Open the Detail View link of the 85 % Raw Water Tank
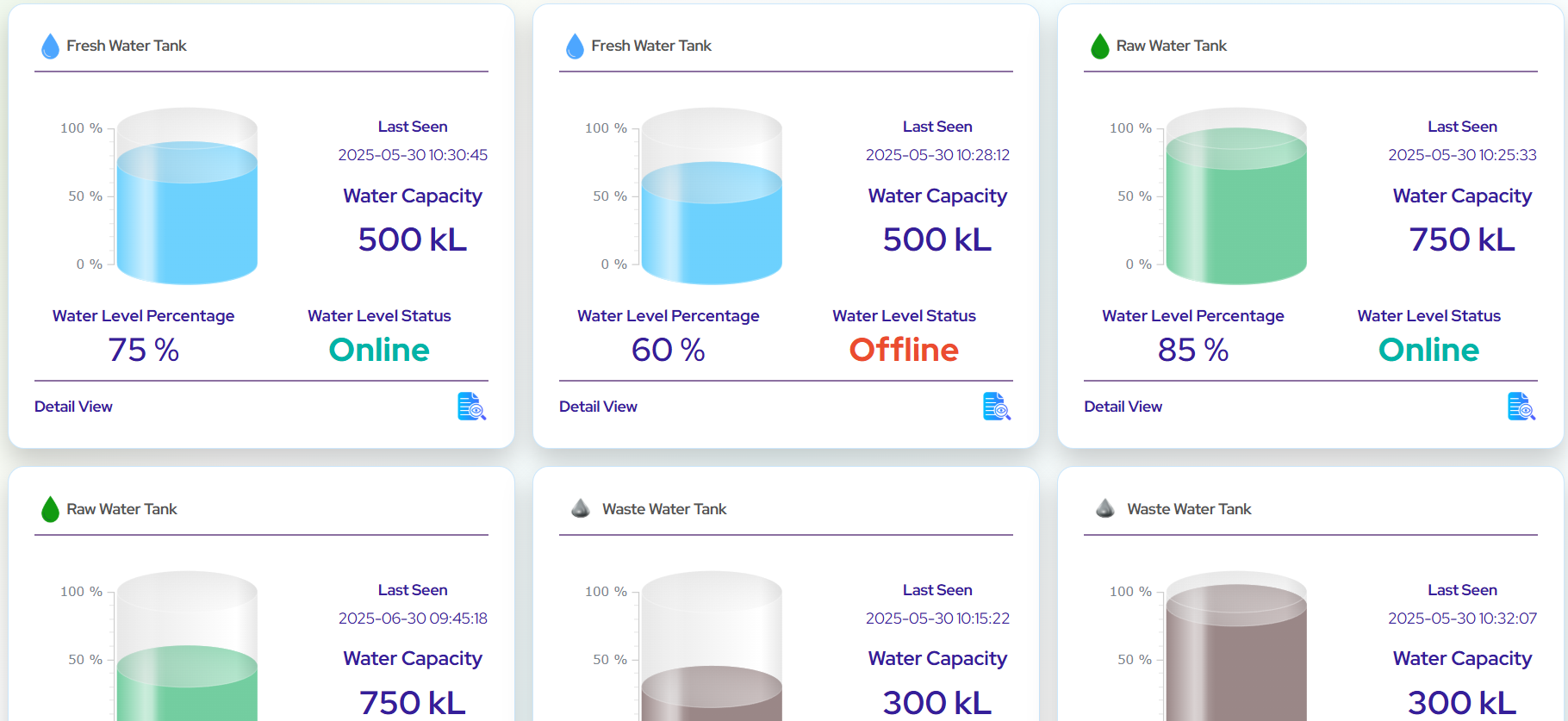The image size is (1568, 721). tap(1123, 407)
